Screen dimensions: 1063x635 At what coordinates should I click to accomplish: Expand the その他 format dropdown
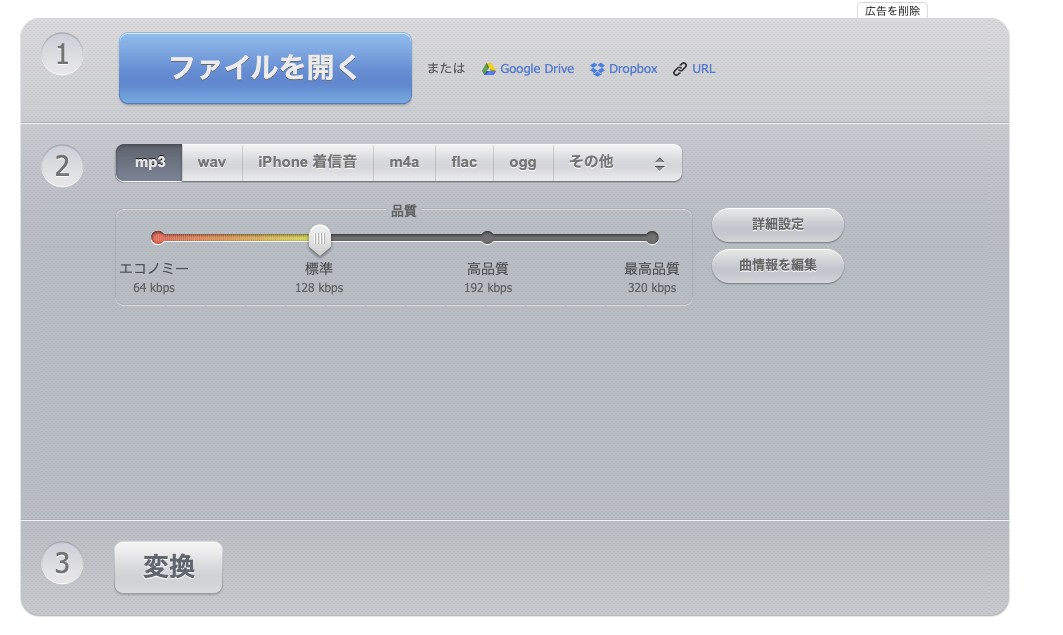click(x=618, y=163)
